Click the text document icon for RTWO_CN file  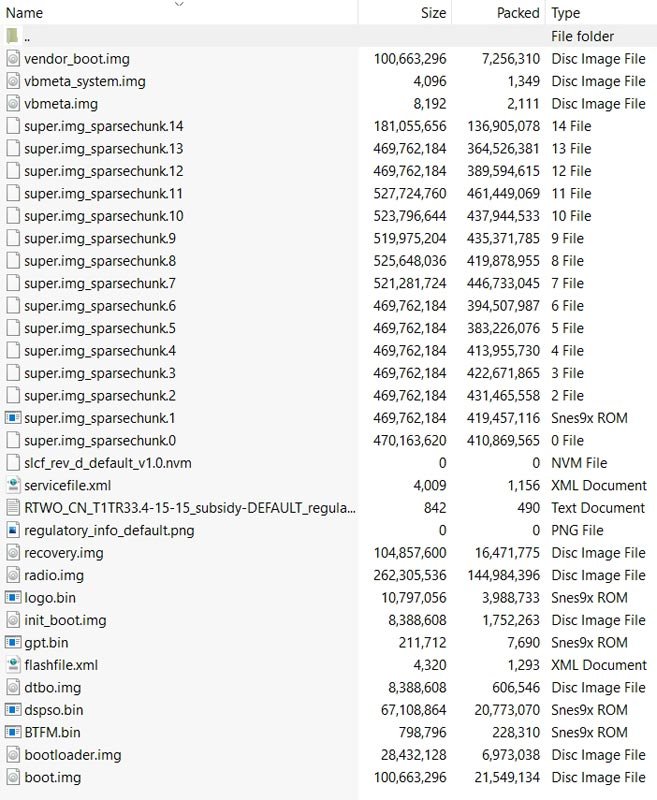click(13, 508)
